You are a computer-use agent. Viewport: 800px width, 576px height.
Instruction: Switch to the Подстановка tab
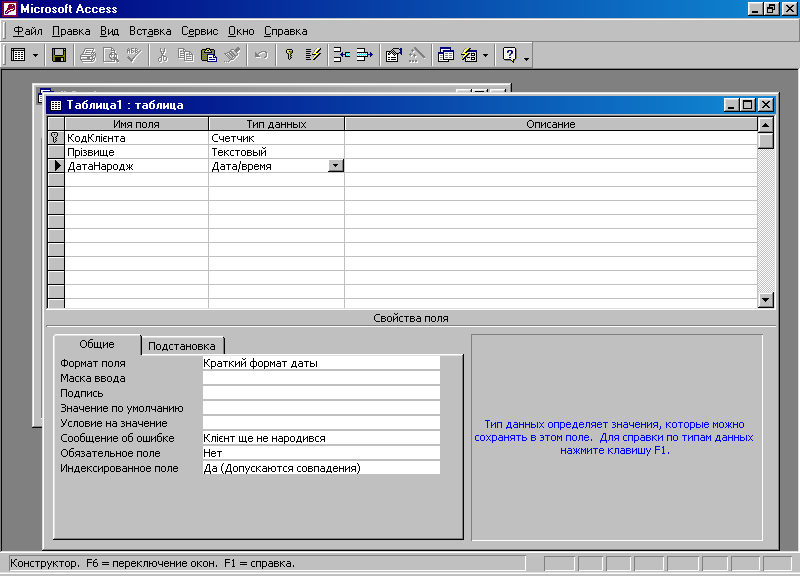tap(182, 346)
